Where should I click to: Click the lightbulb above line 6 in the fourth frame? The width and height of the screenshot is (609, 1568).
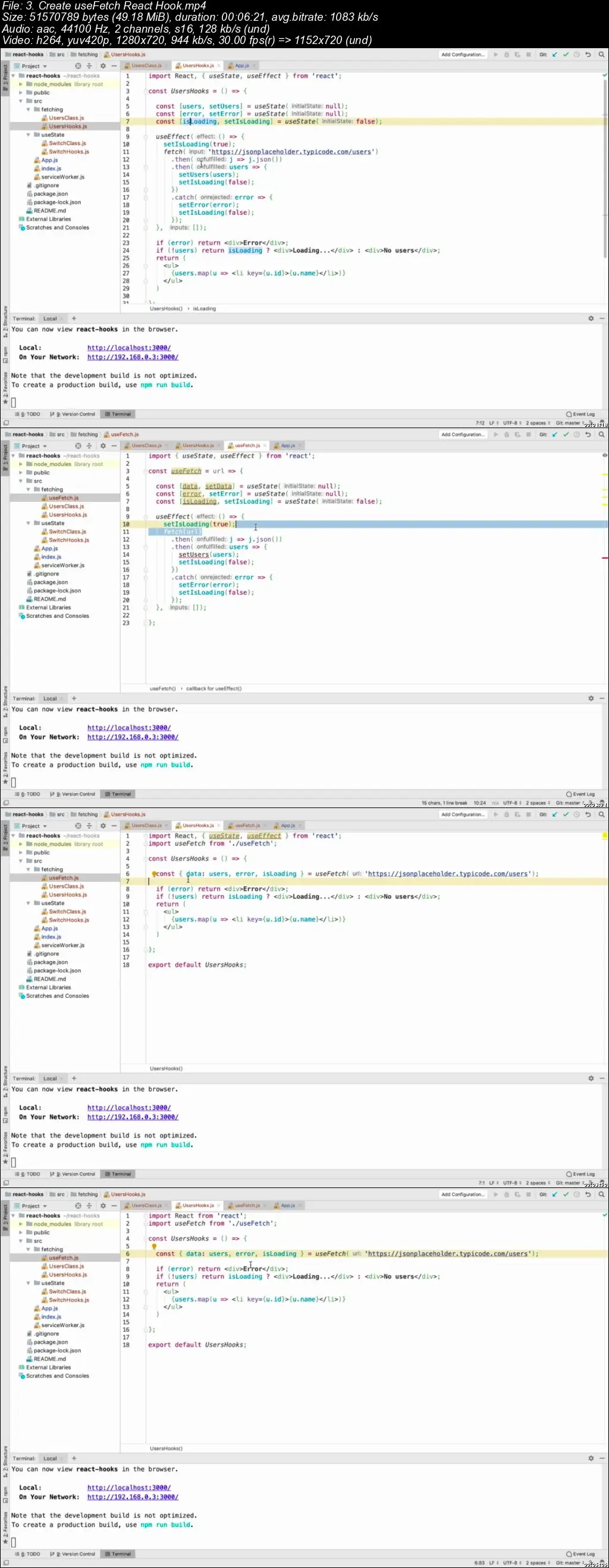click(154, 1246)
